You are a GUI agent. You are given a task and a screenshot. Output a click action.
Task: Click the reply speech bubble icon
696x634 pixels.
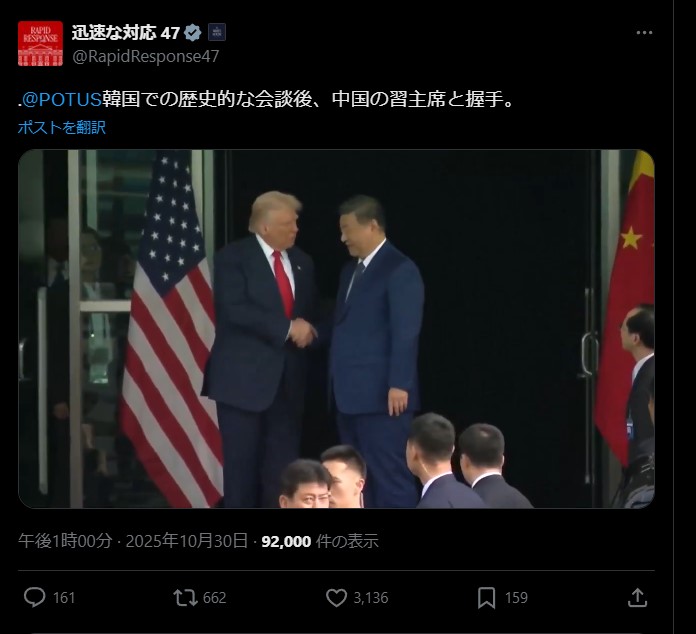click(34, 597)
